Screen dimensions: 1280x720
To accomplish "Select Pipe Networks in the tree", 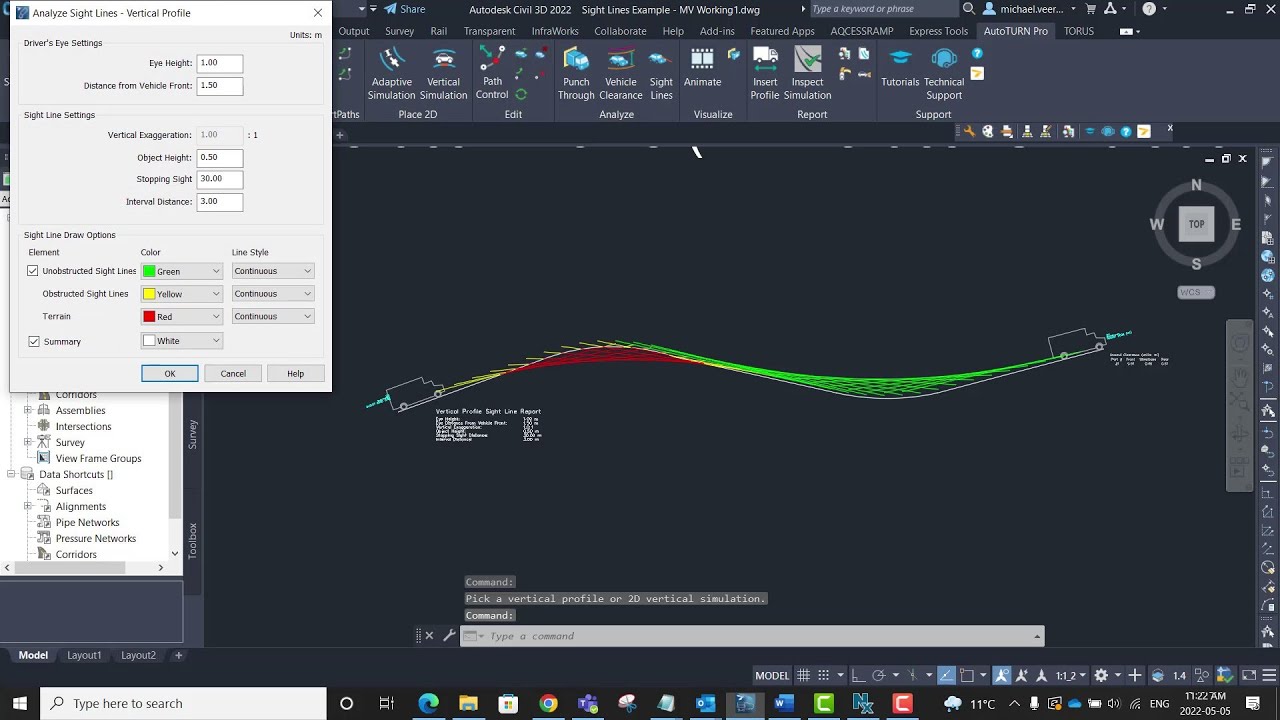I will tap(87, 522).
